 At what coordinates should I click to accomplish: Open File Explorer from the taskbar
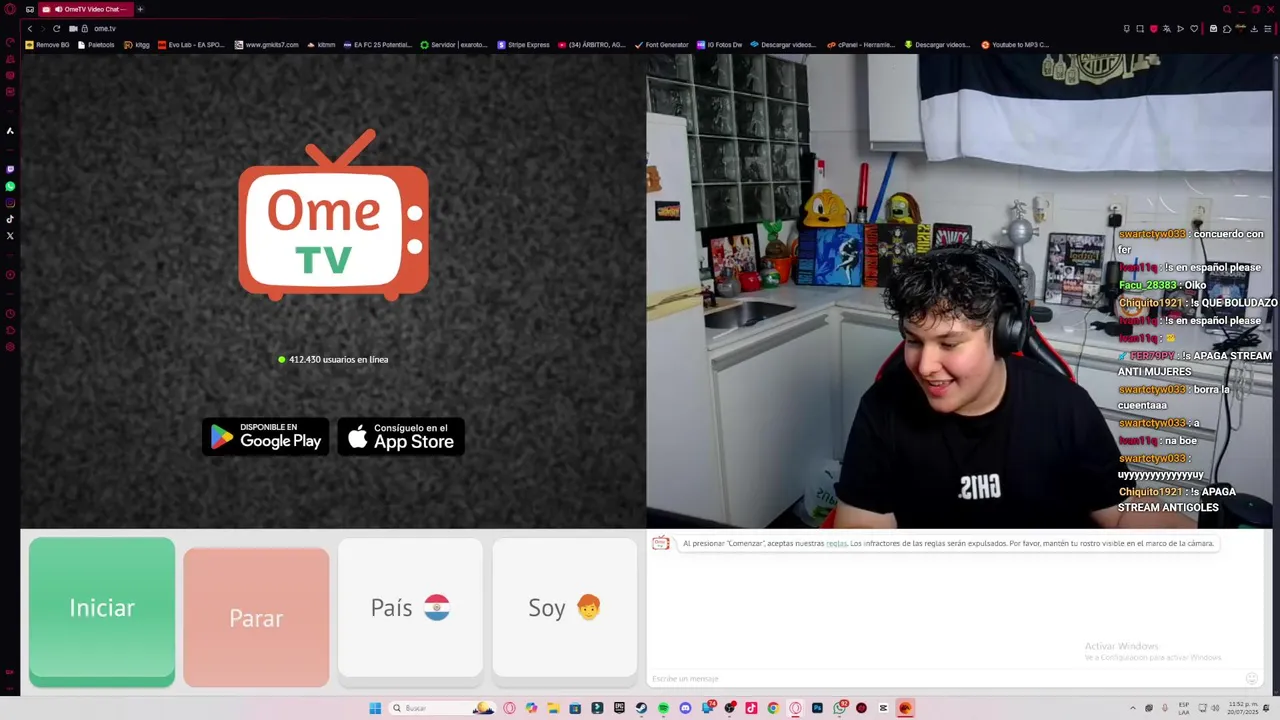click(x=553, y=708)
